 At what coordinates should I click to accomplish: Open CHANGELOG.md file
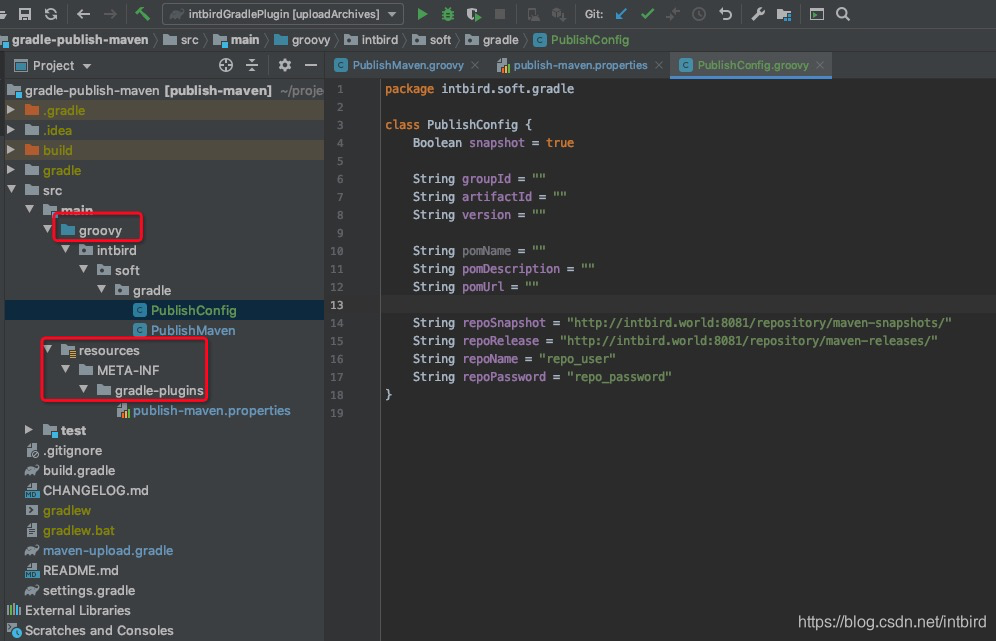click(86, 490)
